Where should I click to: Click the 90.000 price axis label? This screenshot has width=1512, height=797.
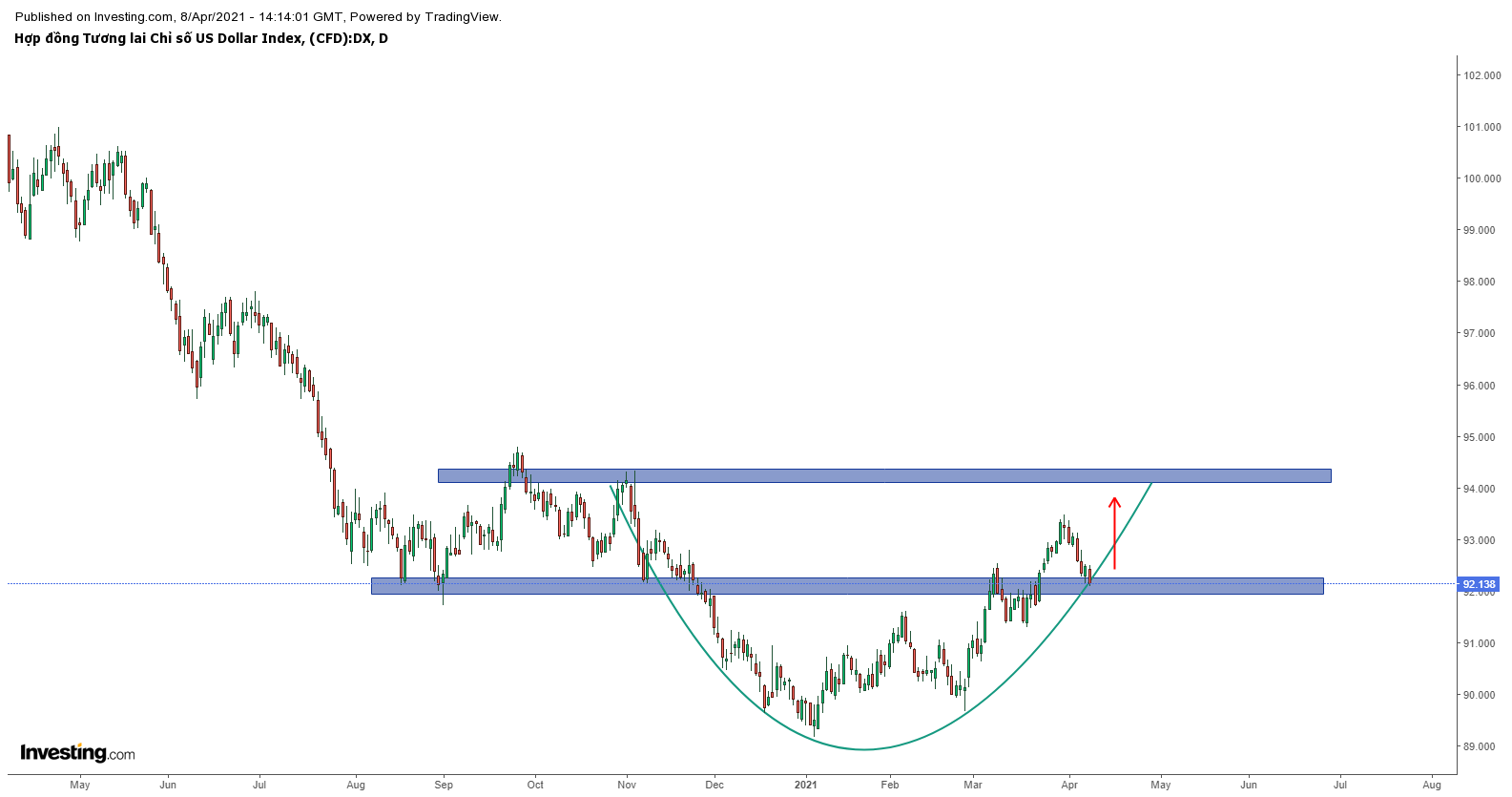coord(1481,695)
